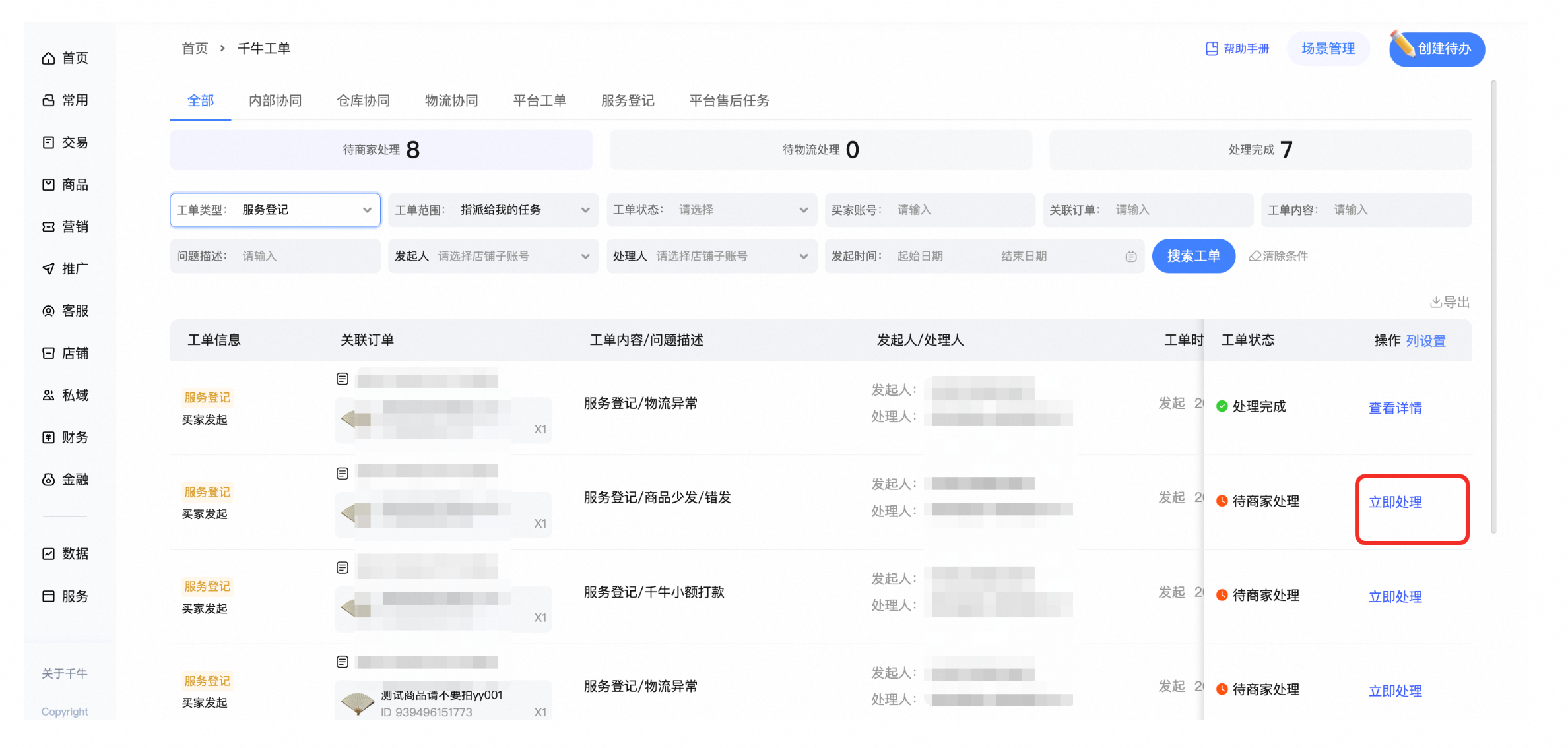1568x748 pixels.
Task: Open the 帮助手册 help manual link
Action: pyautogui.click(x=1237, y=49)
